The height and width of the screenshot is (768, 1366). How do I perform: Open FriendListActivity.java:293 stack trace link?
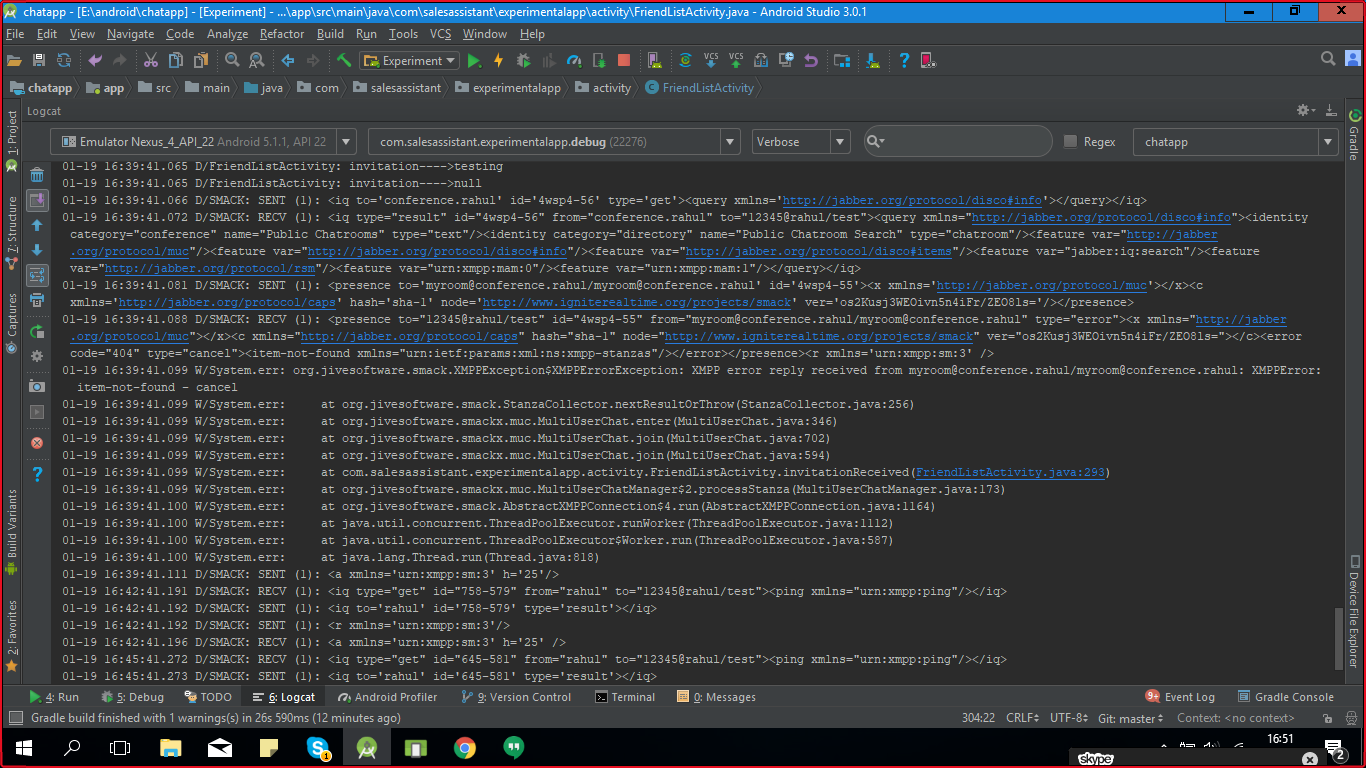pos(1010,473)
